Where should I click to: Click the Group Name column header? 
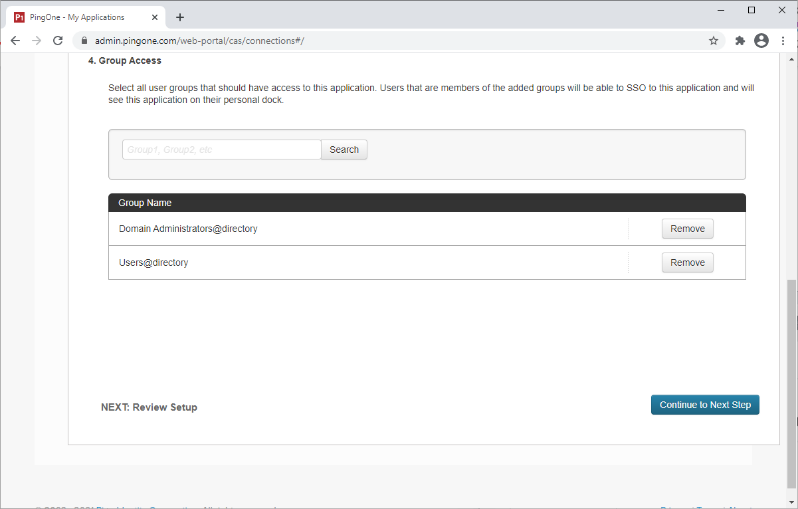[x=145, y=203]
